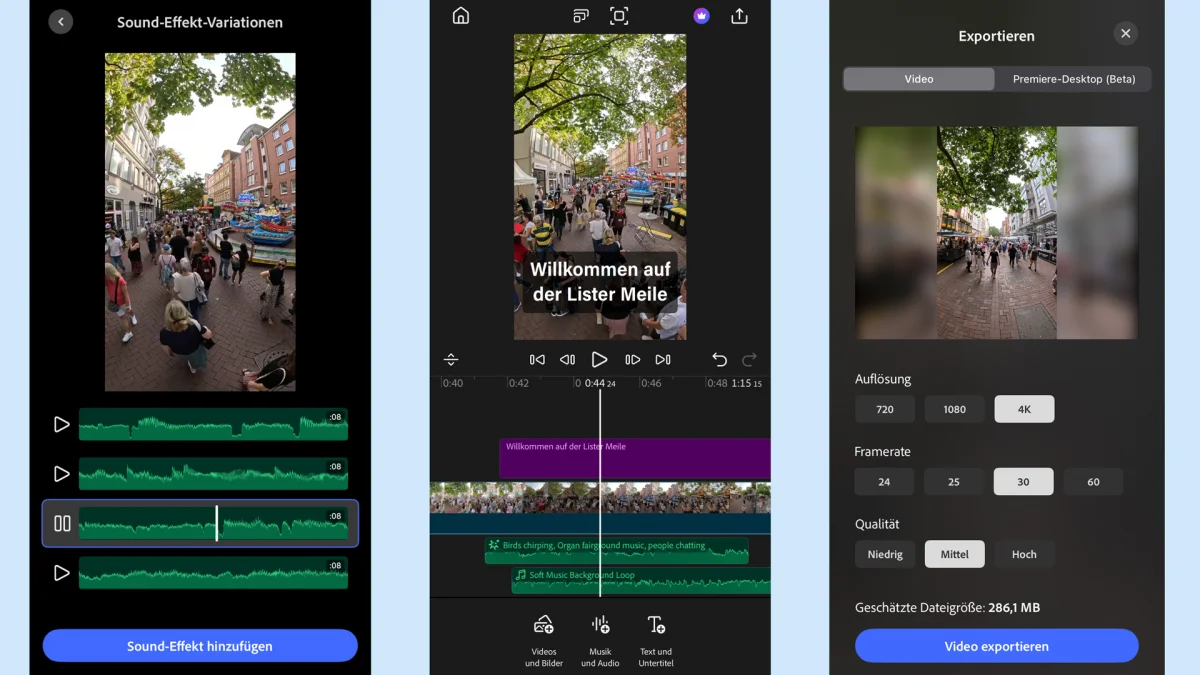The width and height of the screenshot is (1200, 675).
Task: Add Text und Untertitel
Action: tap(656, 639)
